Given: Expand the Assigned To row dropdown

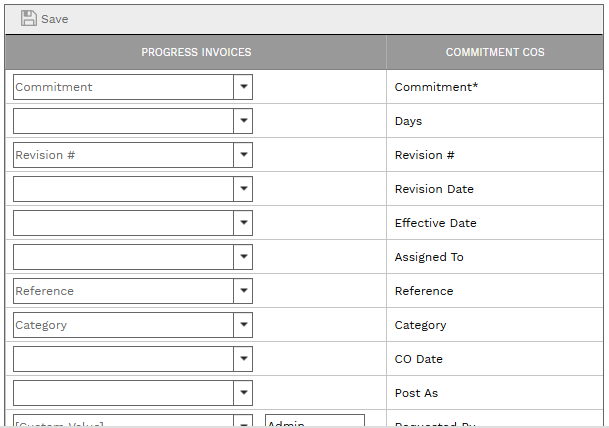Looking at the screenshot, I should [x=243, y=257].
